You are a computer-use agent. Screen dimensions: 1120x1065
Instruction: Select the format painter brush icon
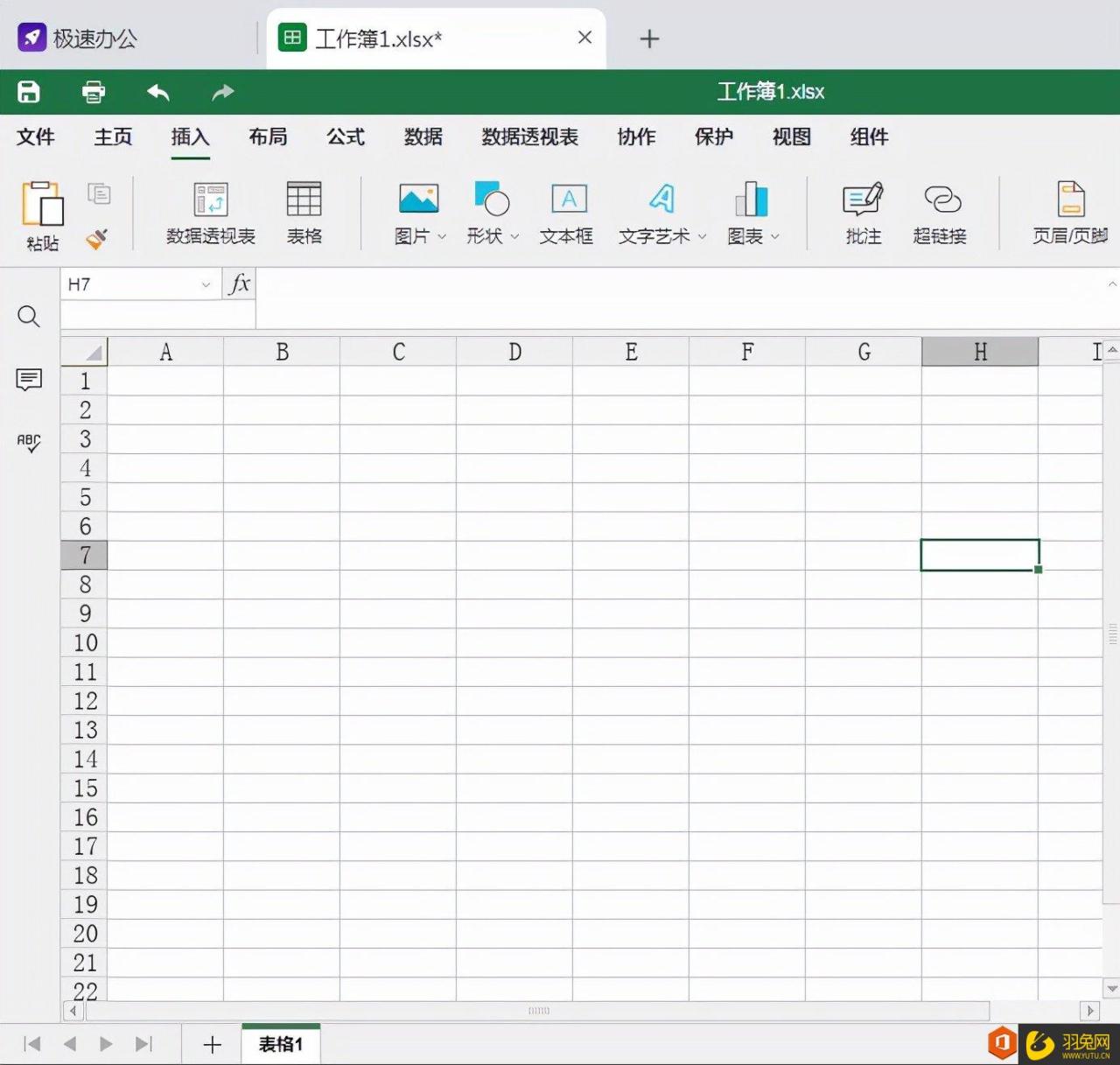pos(97,238)
